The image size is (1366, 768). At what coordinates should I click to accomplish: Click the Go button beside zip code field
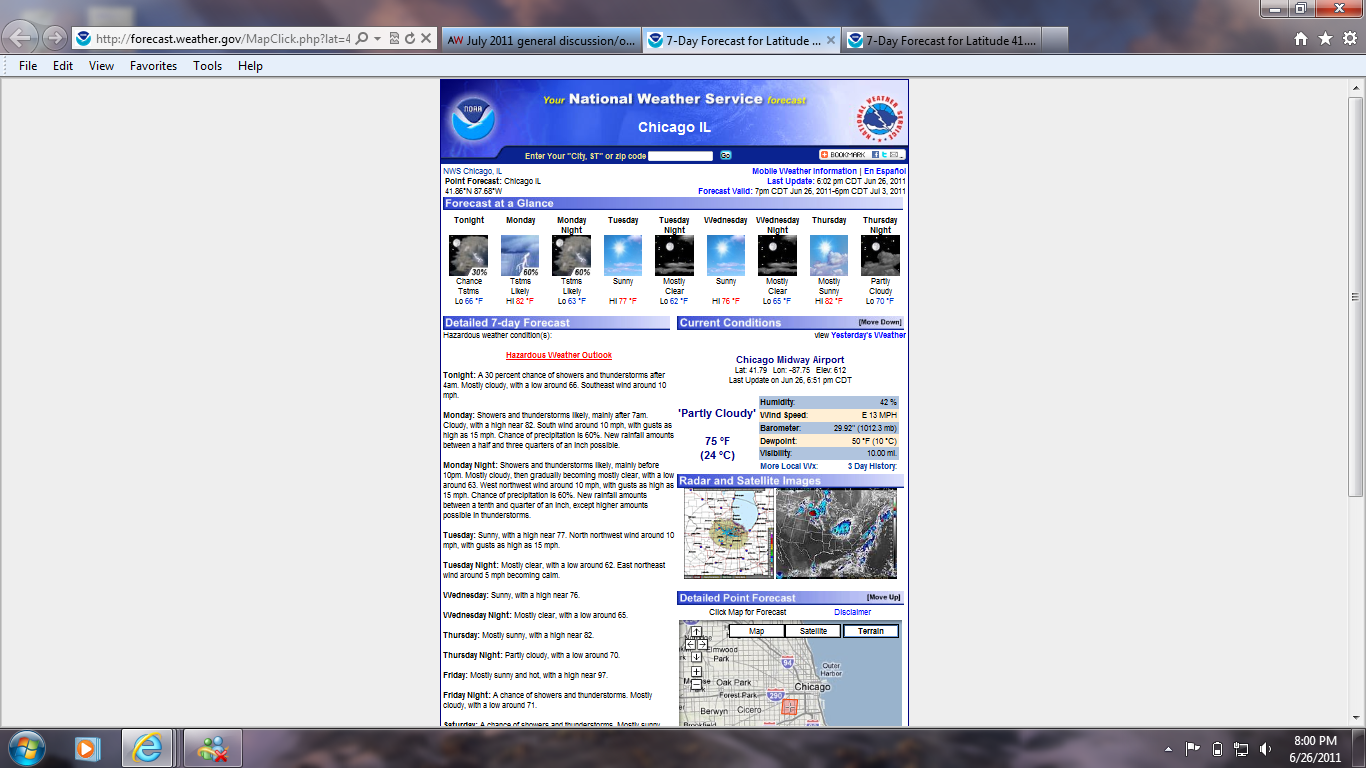click(x=726, y=155)
